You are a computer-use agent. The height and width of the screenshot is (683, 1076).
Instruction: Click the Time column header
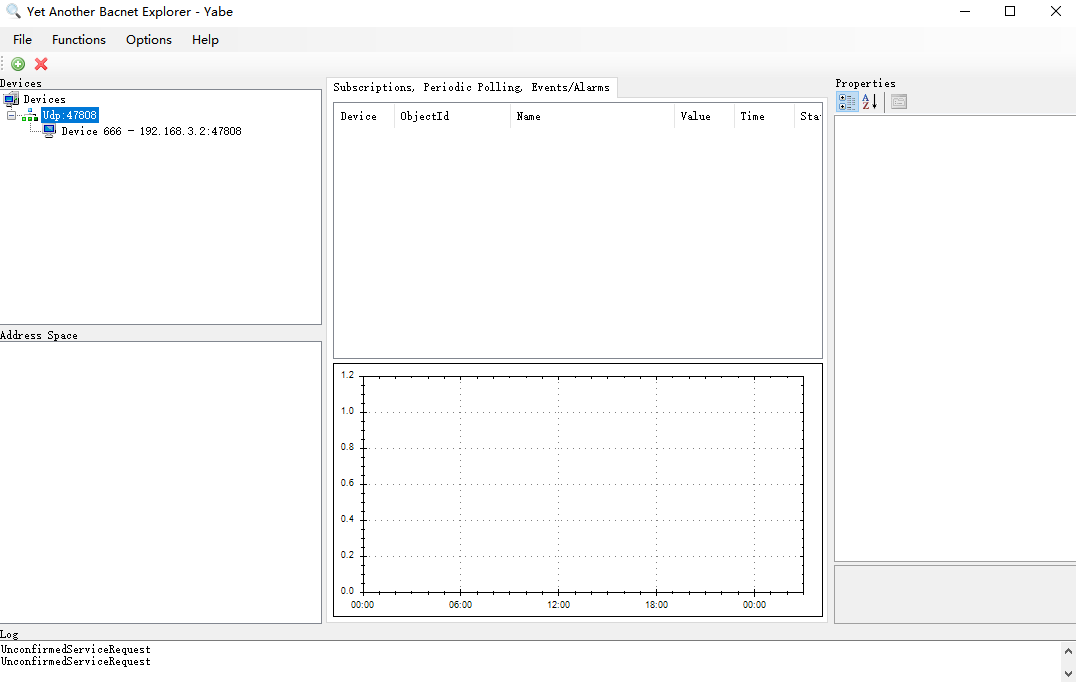(x=764, y=117)
